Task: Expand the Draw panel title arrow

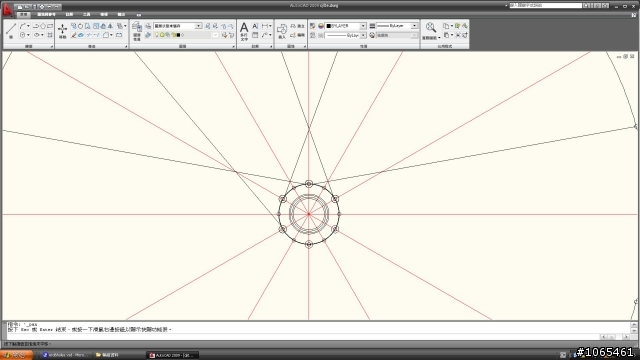Action: (52, 47)
